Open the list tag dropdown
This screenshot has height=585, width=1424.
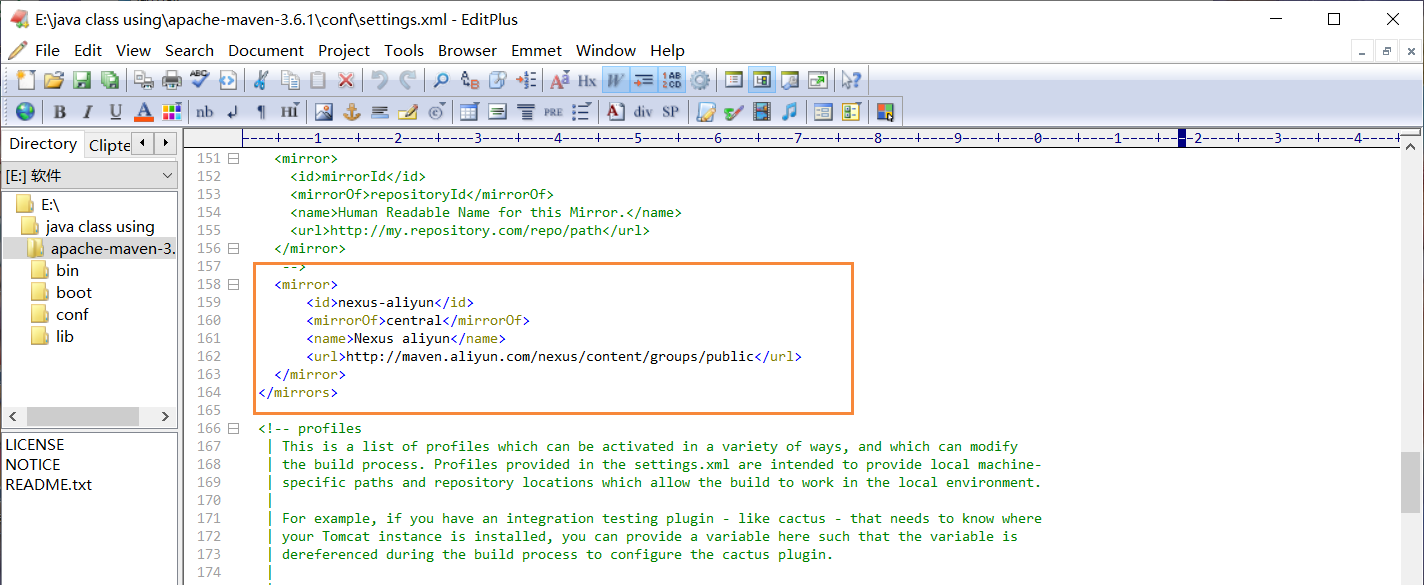582,111
